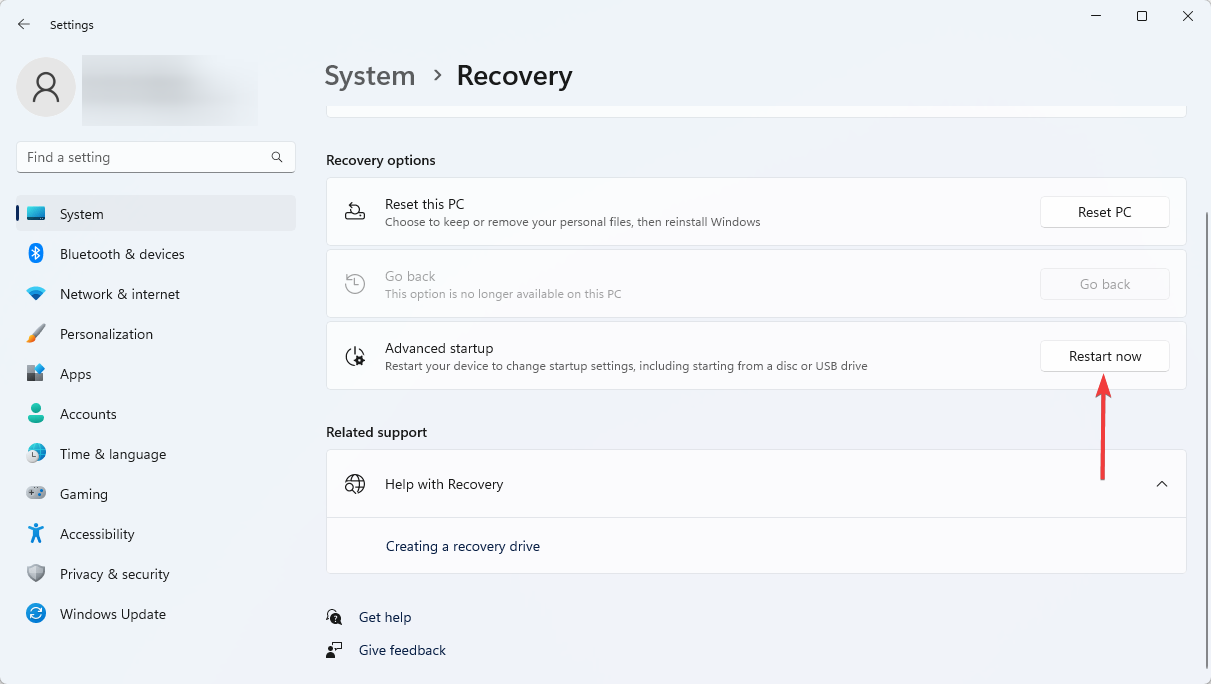The height and width of the screenshot is (684, 1211).
Task: Open the user profile avatar
Action: pyautogui.click(x=46, y=87)
